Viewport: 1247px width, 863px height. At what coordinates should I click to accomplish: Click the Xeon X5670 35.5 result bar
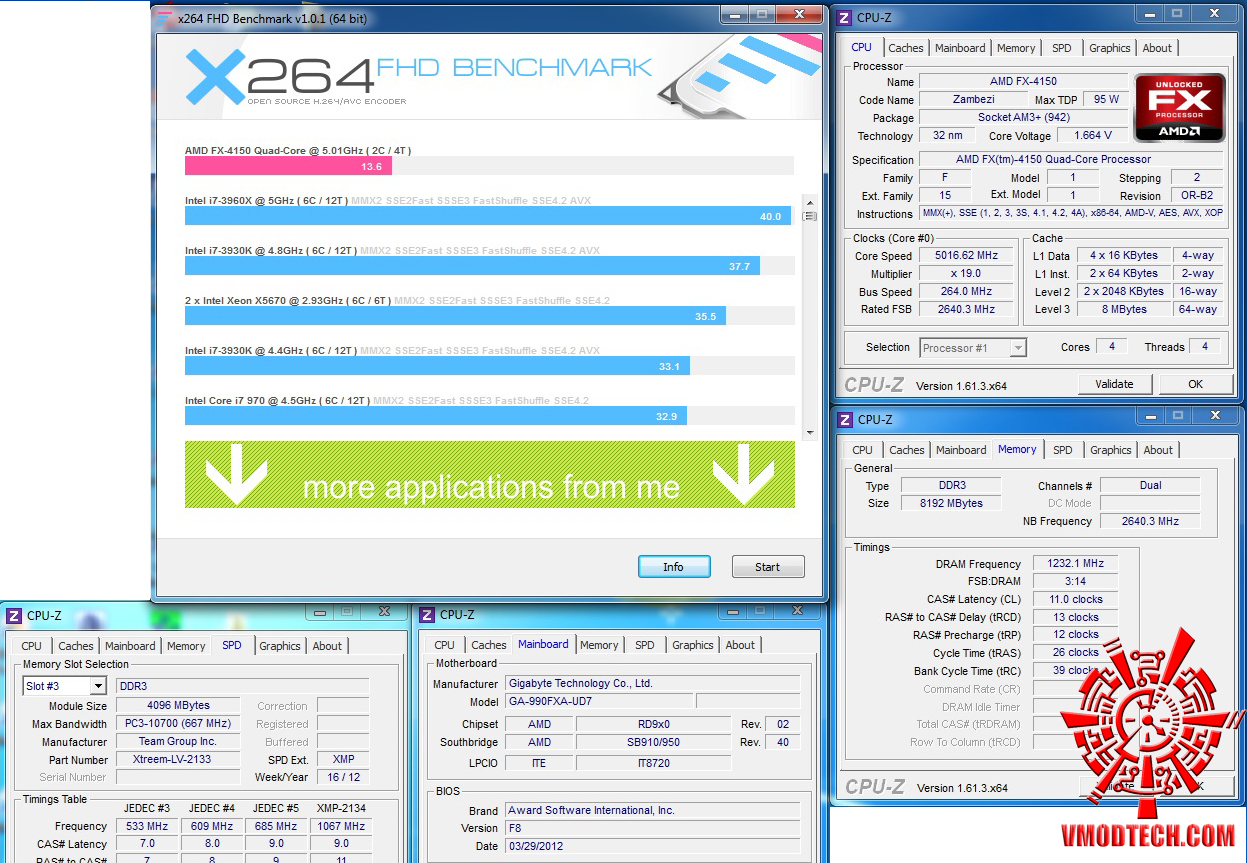(455, 316)
